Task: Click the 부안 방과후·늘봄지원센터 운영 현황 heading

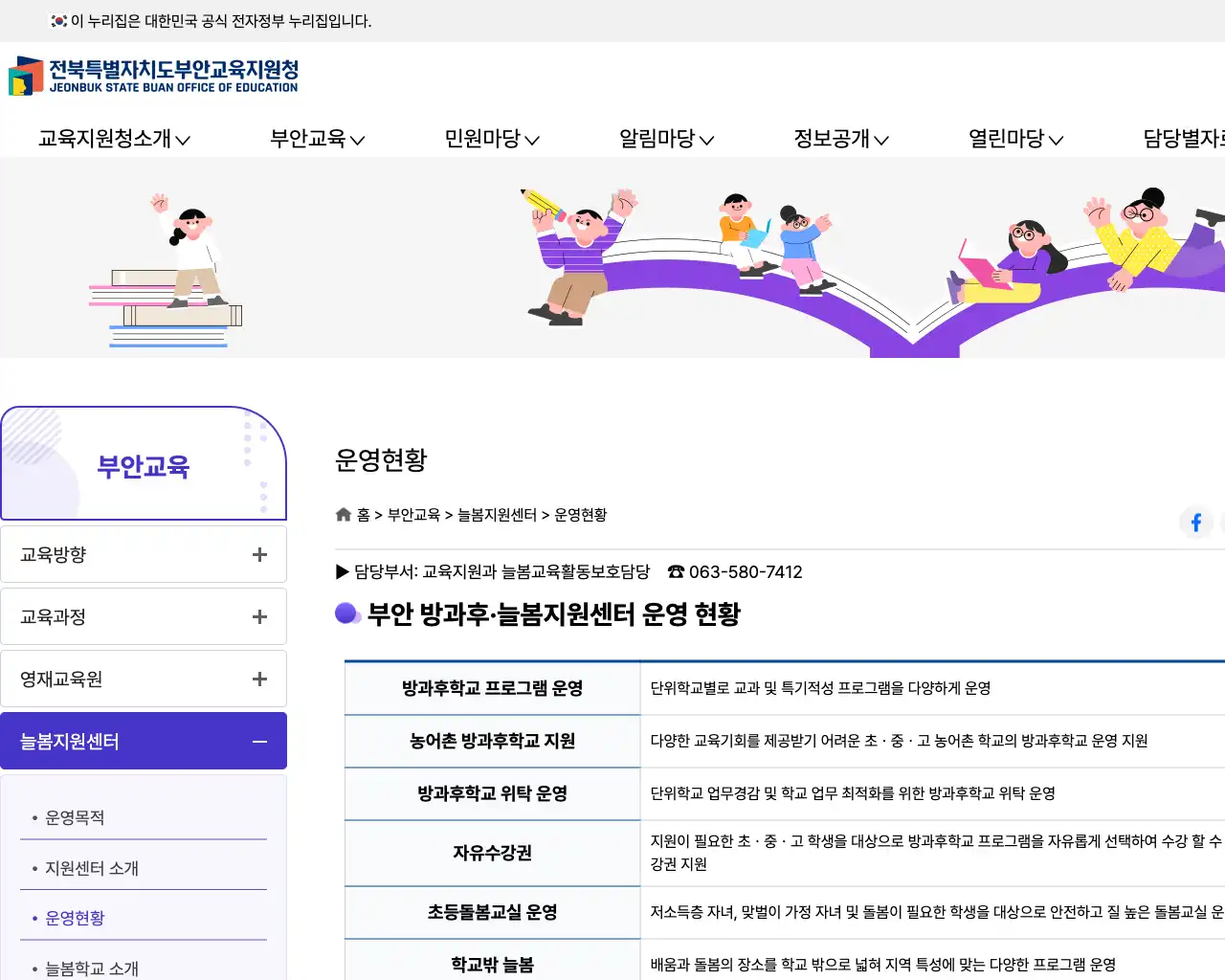Action: 554,614
